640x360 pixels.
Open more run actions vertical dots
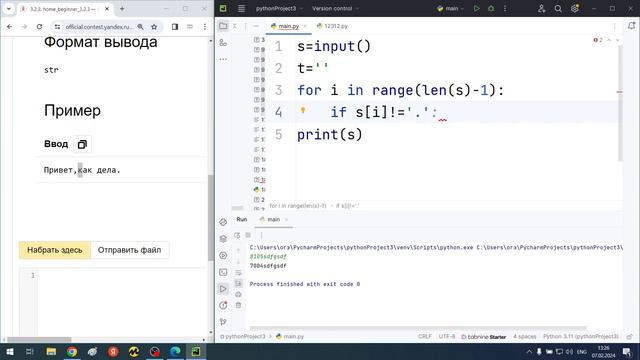coord(505,9)
